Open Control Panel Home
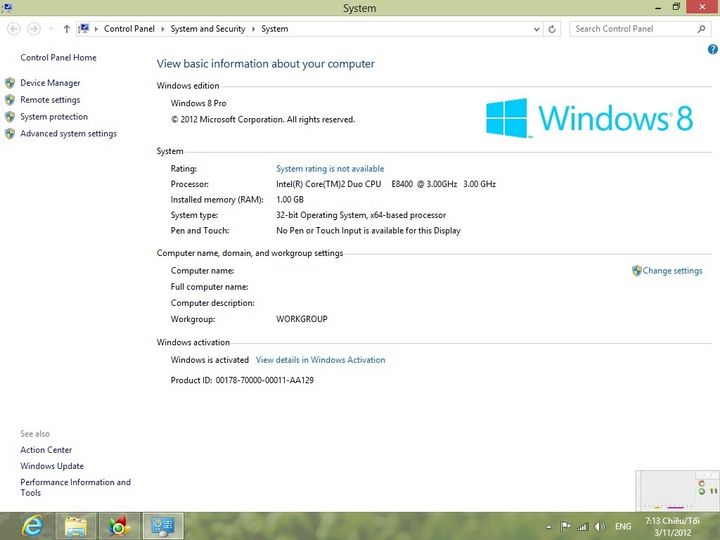Viewport: 720px width, 540px height. [58, 57]
